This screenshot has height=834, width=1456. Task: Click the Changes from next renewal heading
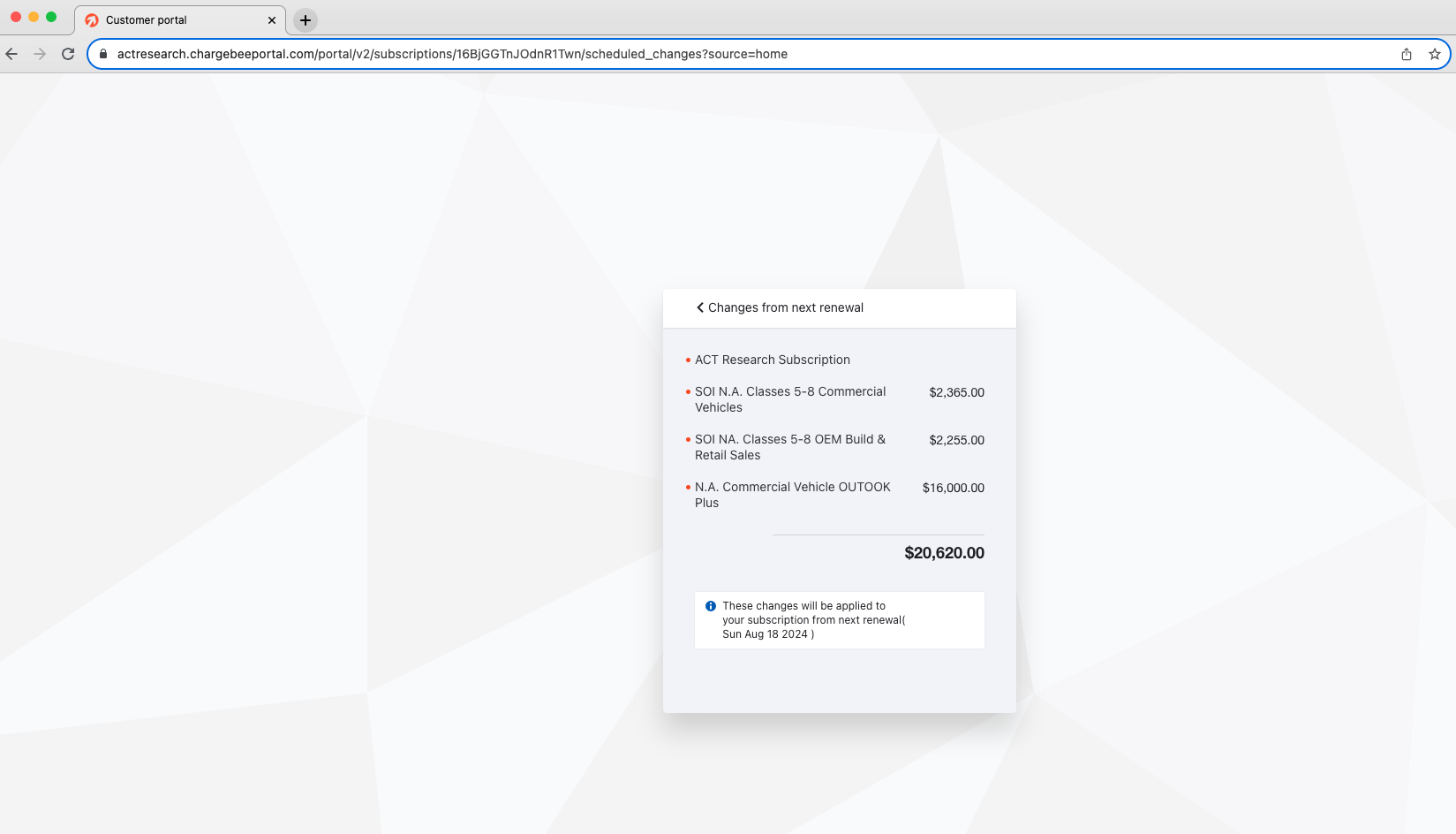[x=786, y=307]
